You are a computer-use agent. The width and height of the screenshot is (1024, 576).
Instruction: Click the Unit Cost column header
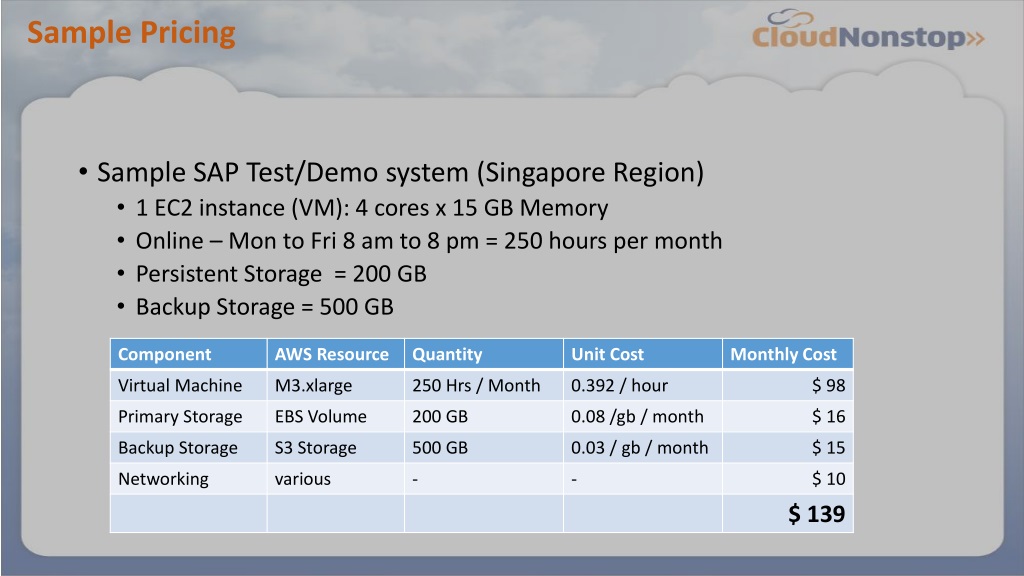[643, 354]
